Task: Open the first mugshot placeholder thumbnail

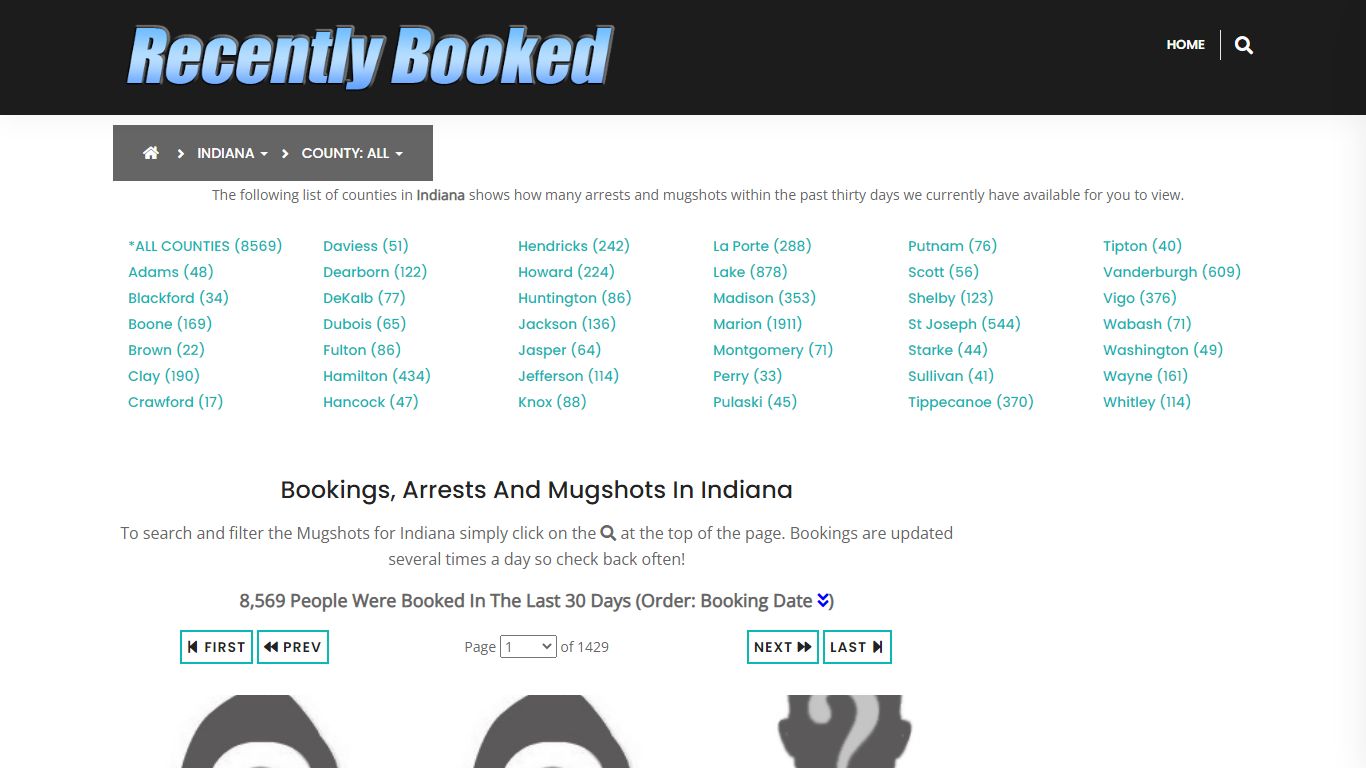Action: [260, 731]
